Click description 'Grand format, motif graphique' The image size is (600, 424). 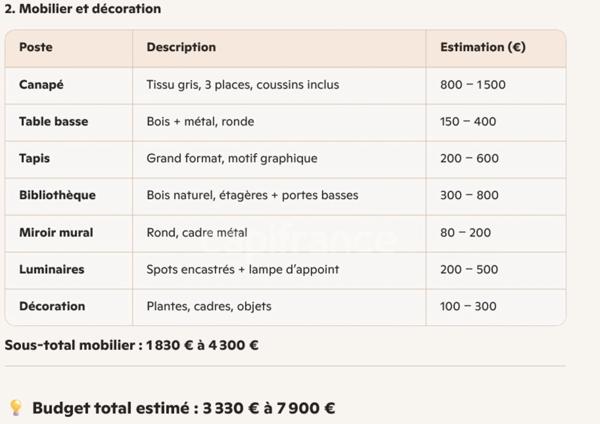231,158
